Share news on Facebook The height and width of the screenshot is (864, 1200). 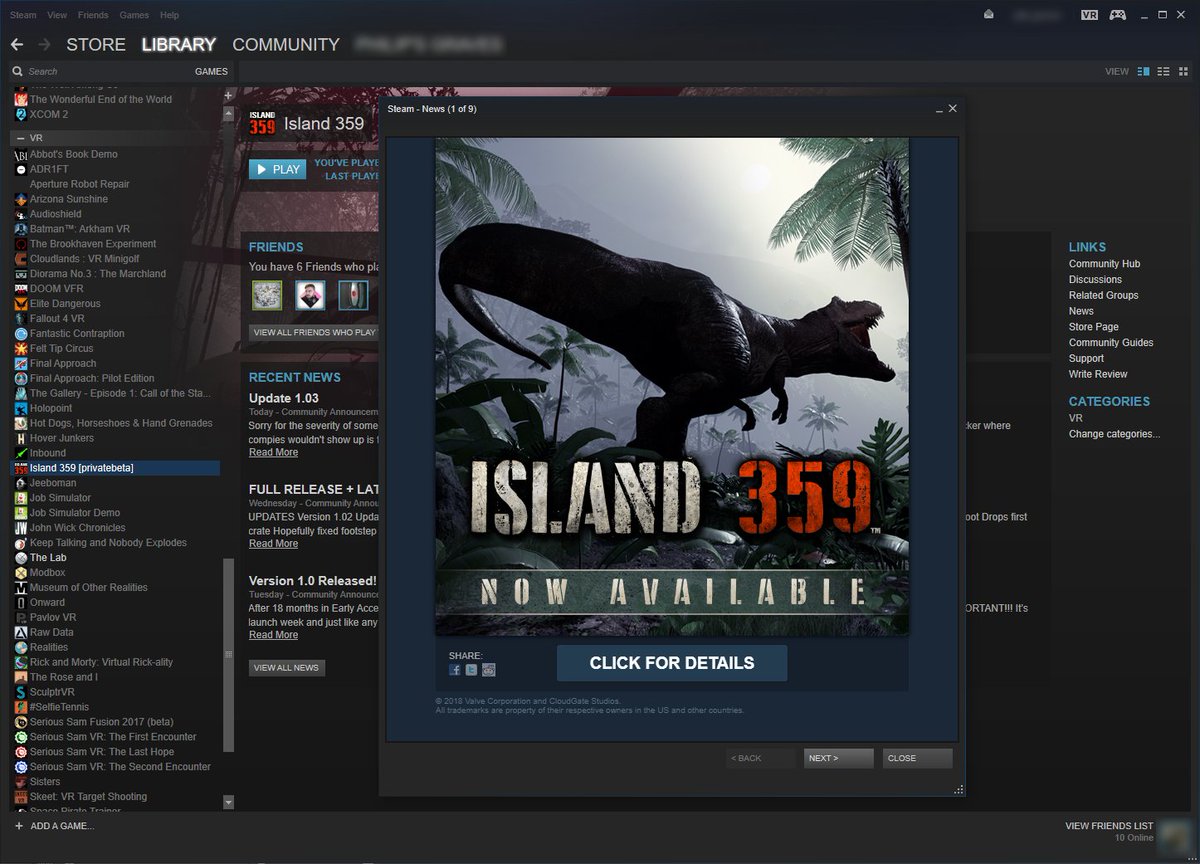(x=455, y=670)
